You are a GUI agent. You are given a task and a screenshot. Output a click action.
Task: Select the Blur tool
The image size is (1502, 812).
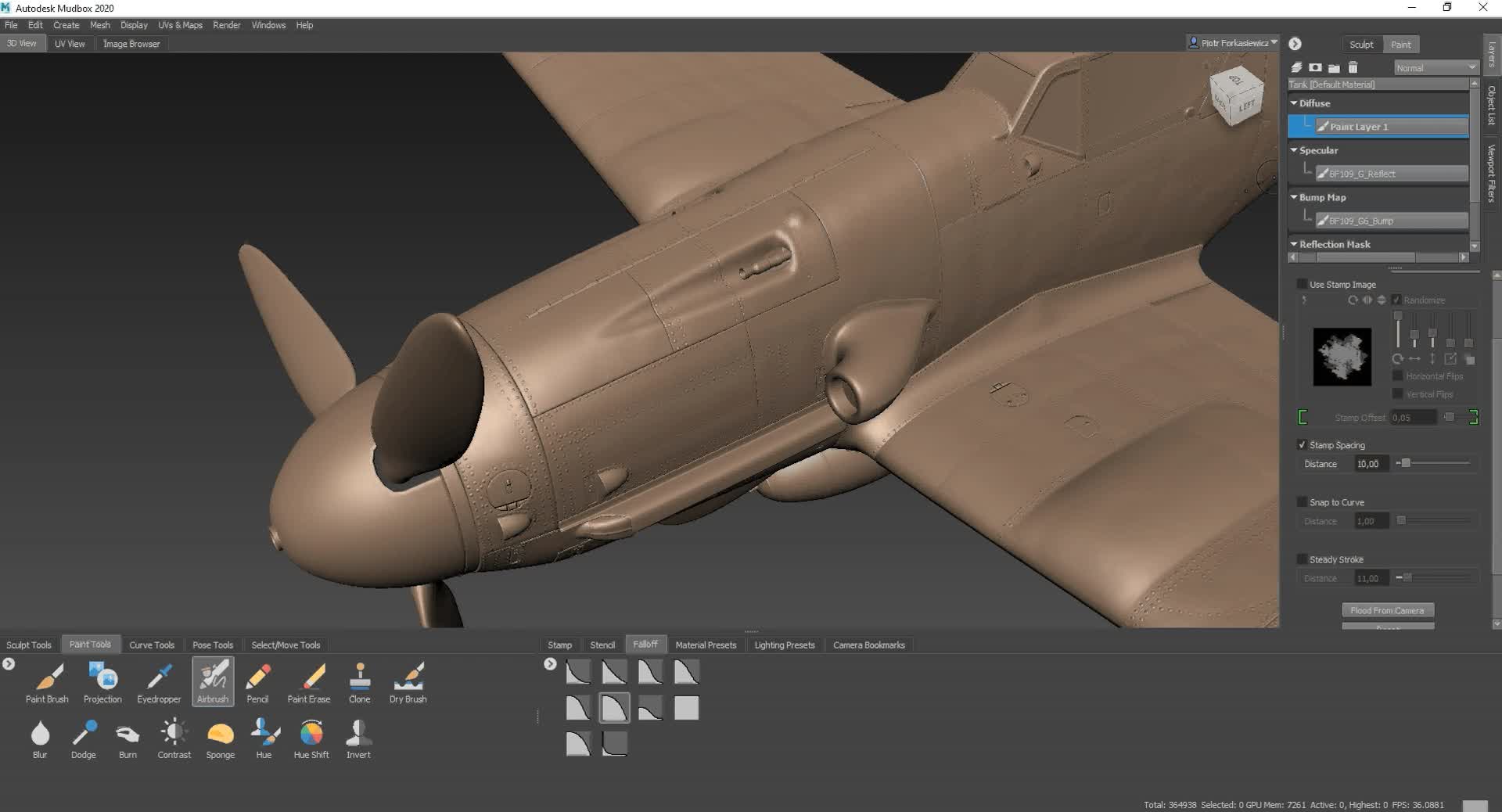pyautogui.click(x=40, y=735)
